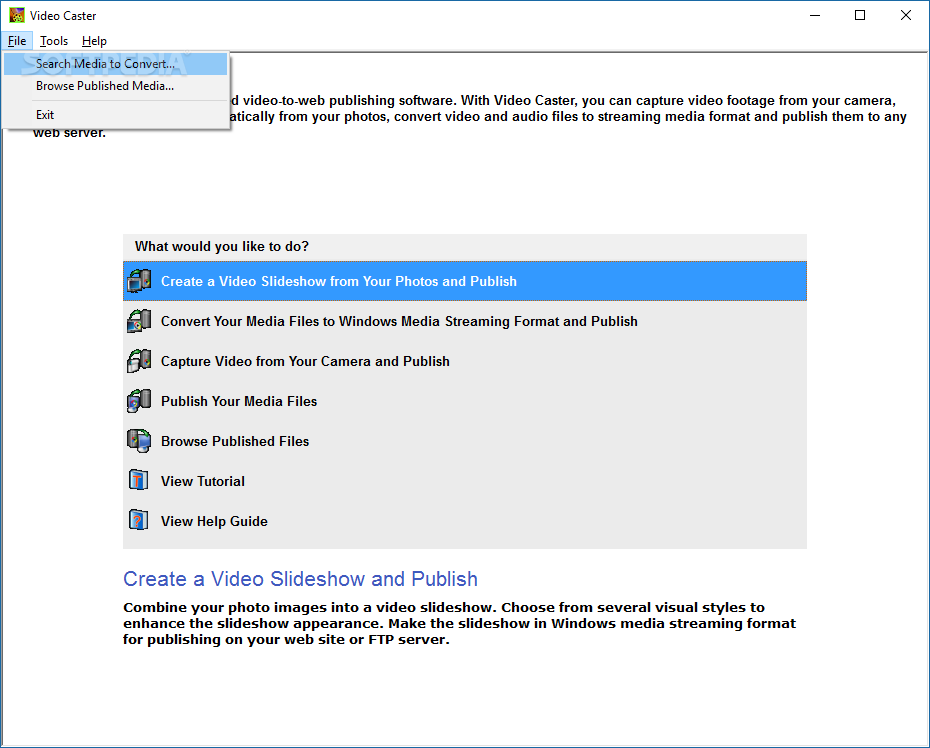
Task: Click the browse icon beside Browse Published Files
Action: [139, 441]
